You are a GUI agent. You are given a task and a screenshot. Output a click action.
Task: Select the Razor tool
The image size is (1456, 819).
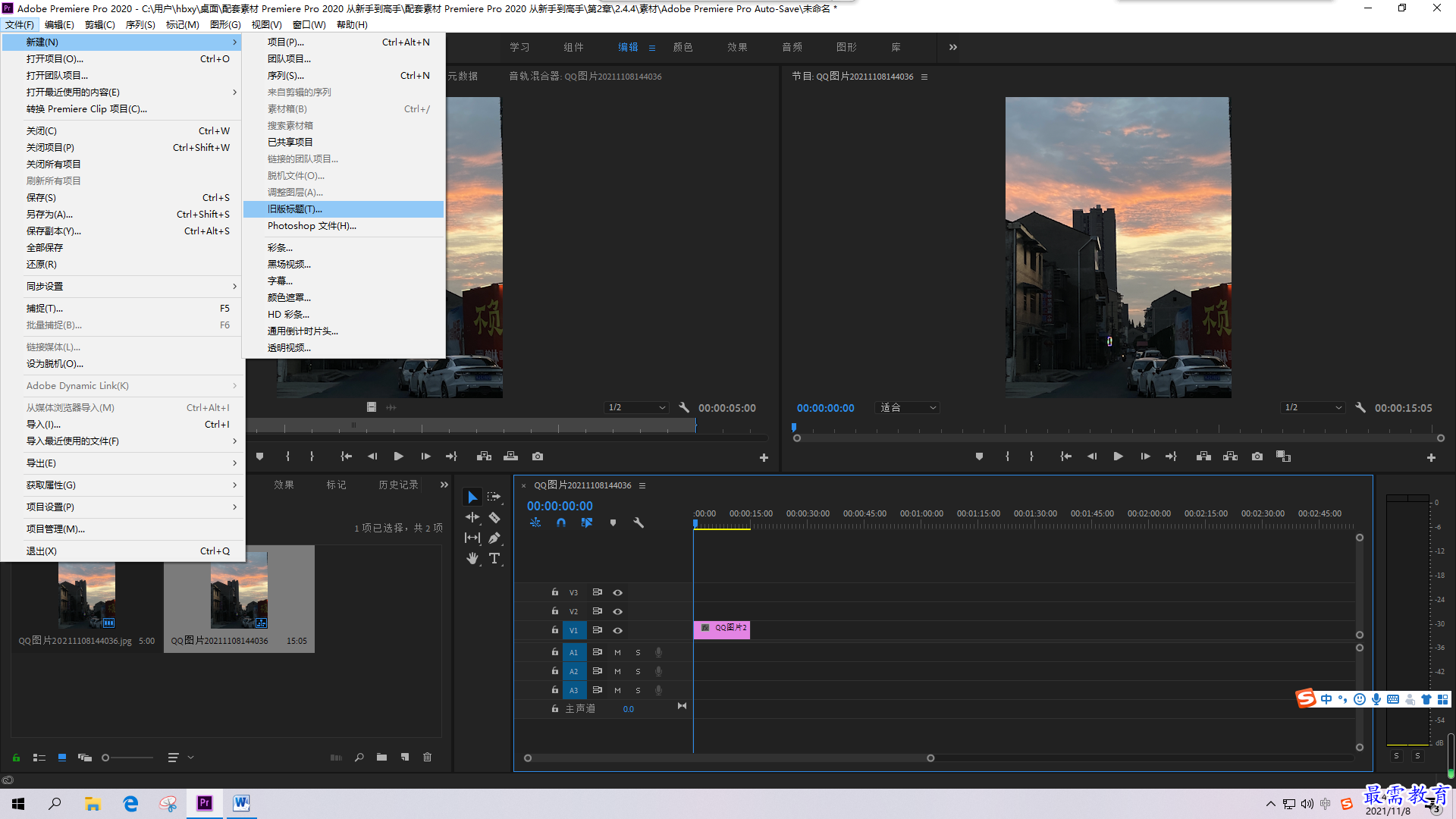(x=494, y=517)
